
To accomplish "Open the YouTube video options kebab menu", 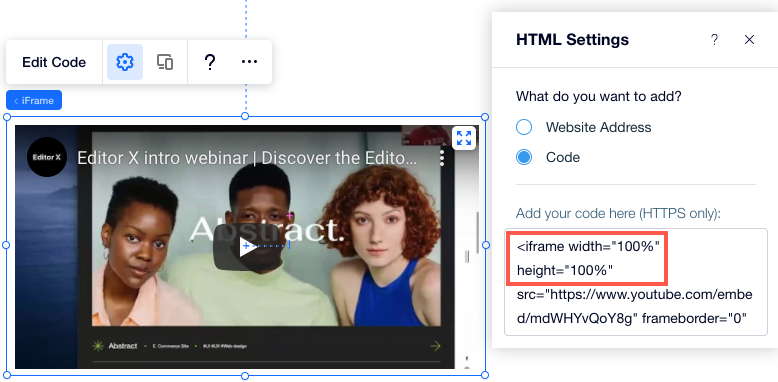I will [x=442, y=158].
